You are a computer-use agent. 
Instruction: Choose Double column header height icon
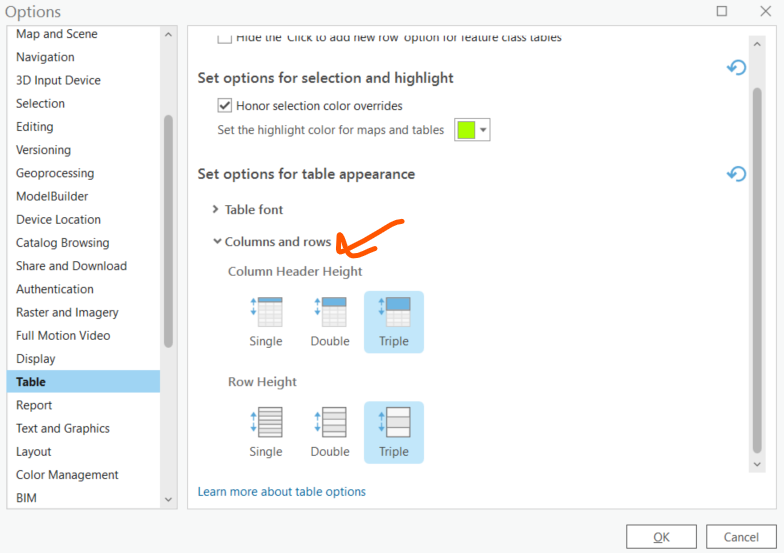[x=330, y=312]
